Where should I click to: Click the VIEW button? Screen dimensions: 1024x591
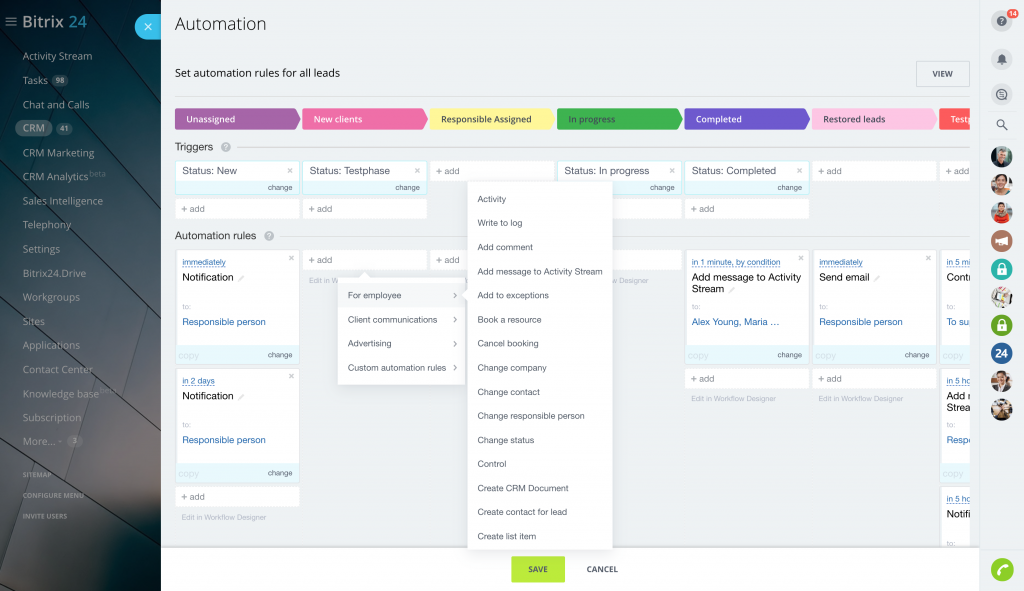tap(942, 74)
